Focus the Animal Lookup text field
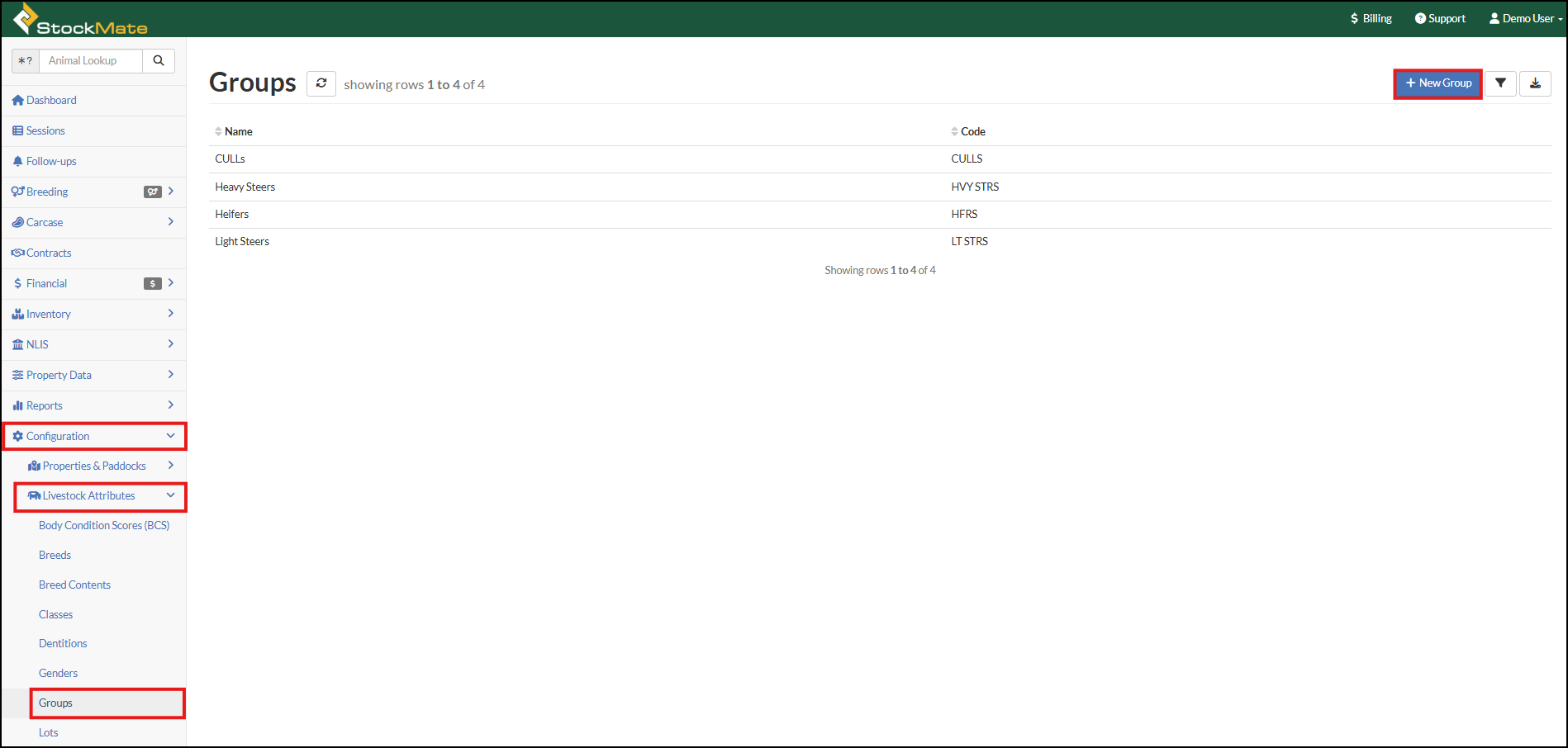The width and height of the screenshot is (1568, 748). pyautogui.click(x=90, y=60)
